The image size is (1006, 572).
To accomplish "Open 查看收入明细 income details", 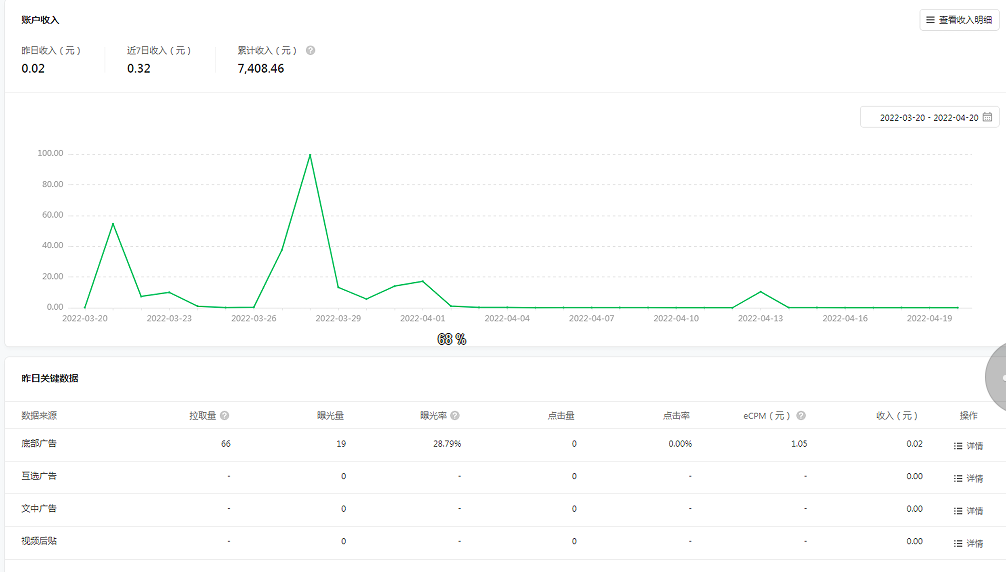I will click(x=959, y=20).
